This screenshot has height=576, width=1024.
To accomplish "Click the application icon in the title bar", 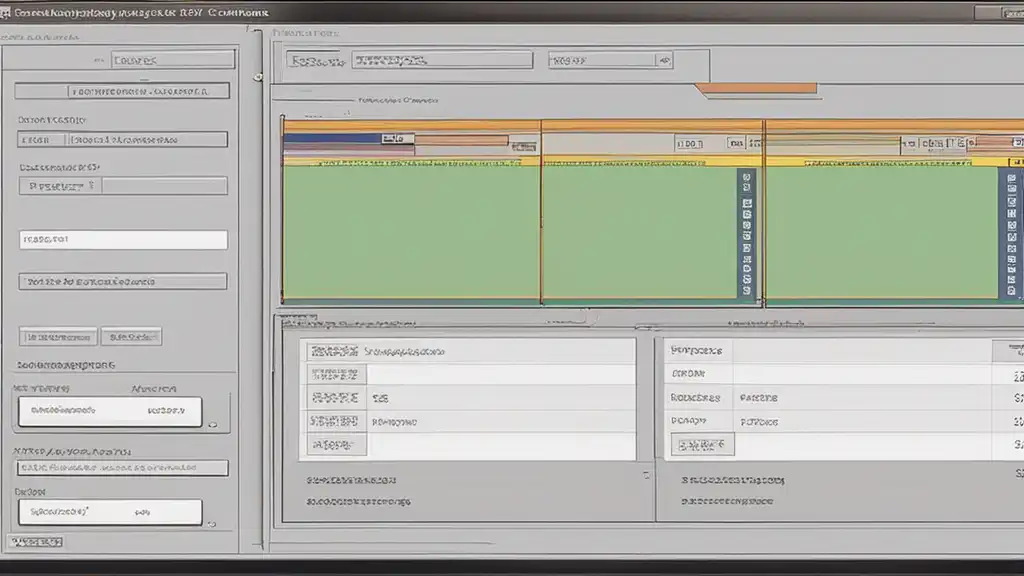I will 8,11.
